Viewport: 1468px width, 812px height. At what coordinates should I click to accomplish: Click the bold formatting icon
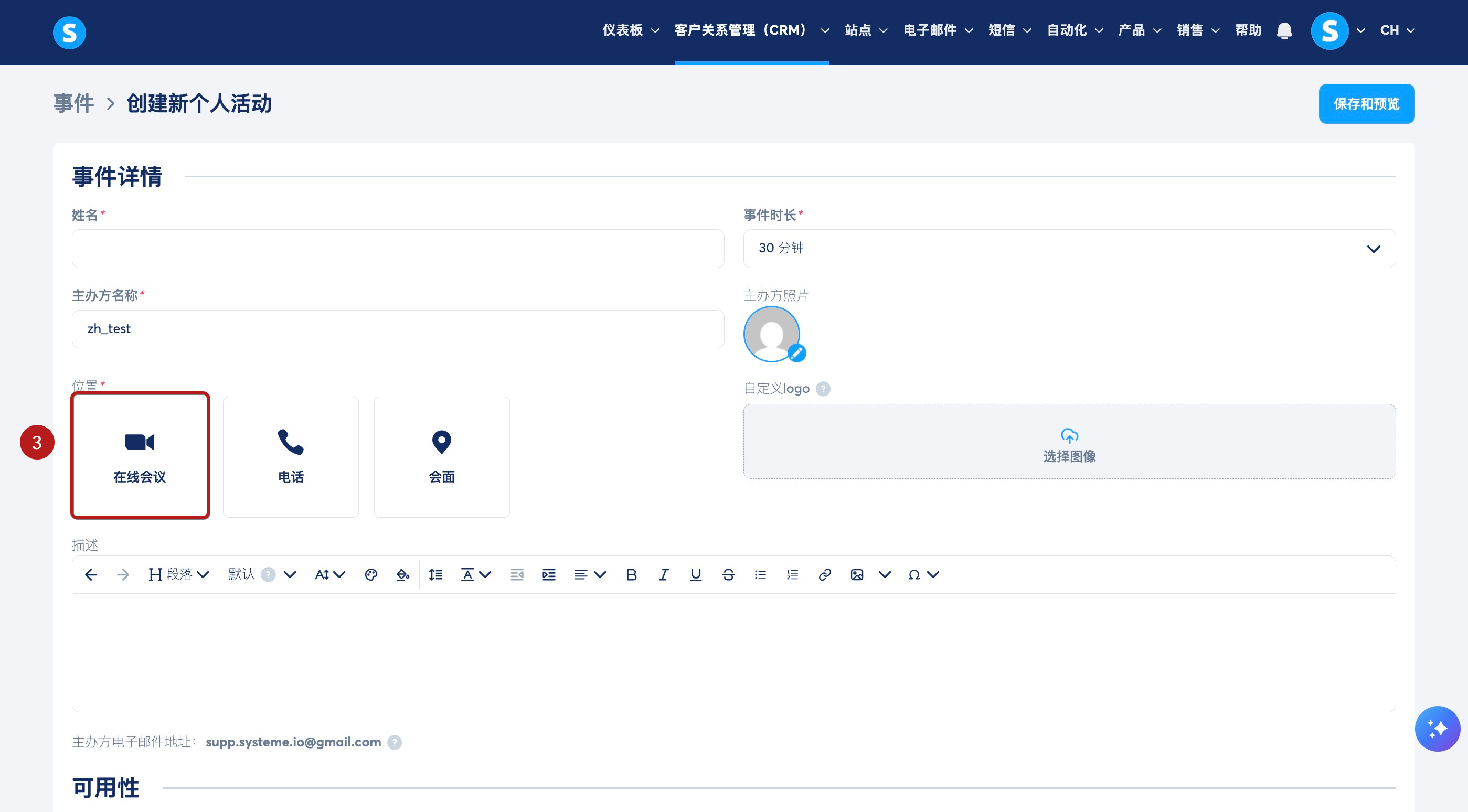(631, 575)
